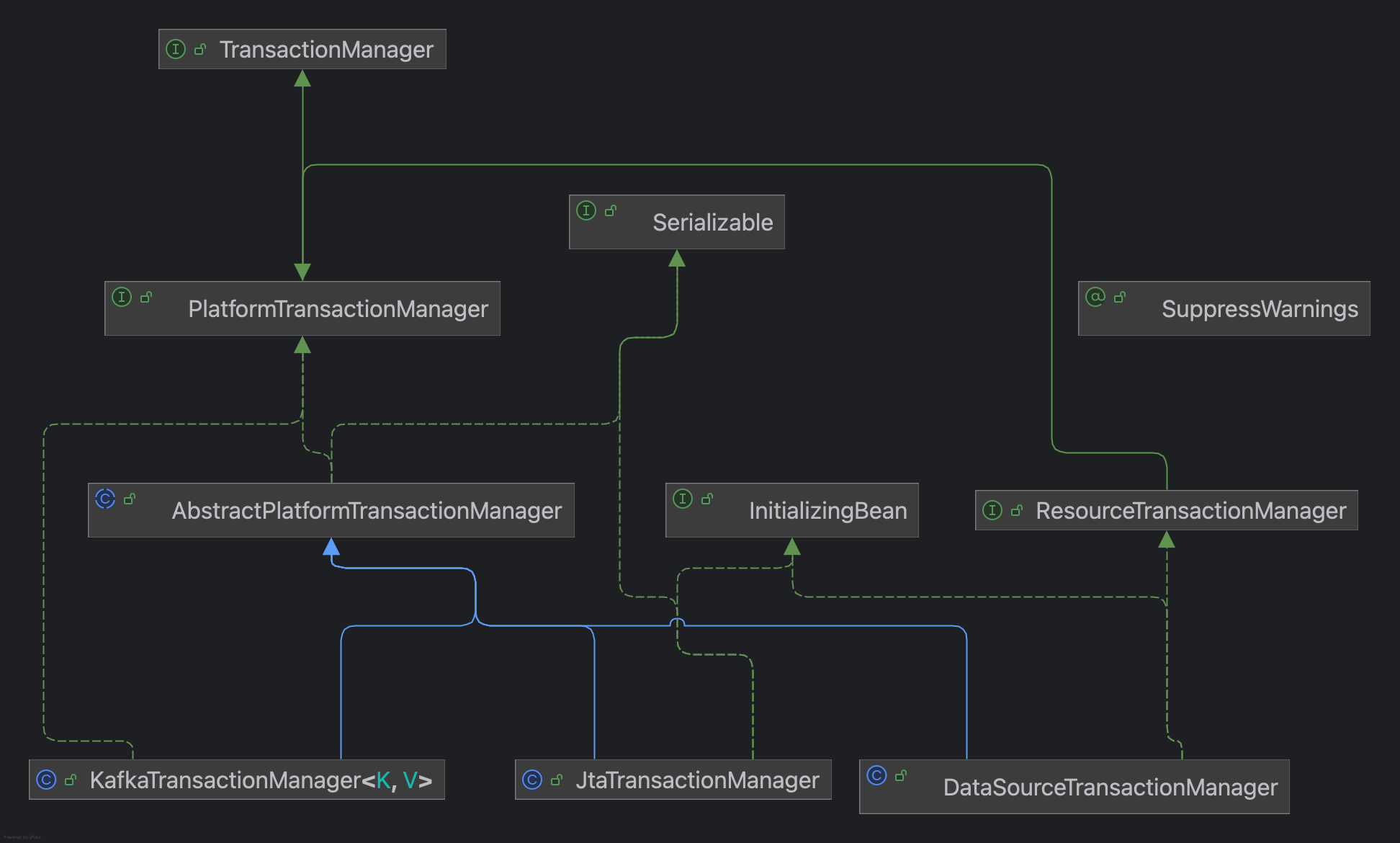1400x843 pixels.
Task: Click the lock icon on AbstractPlatformTransactionManager node
Action: coord(130,499)
